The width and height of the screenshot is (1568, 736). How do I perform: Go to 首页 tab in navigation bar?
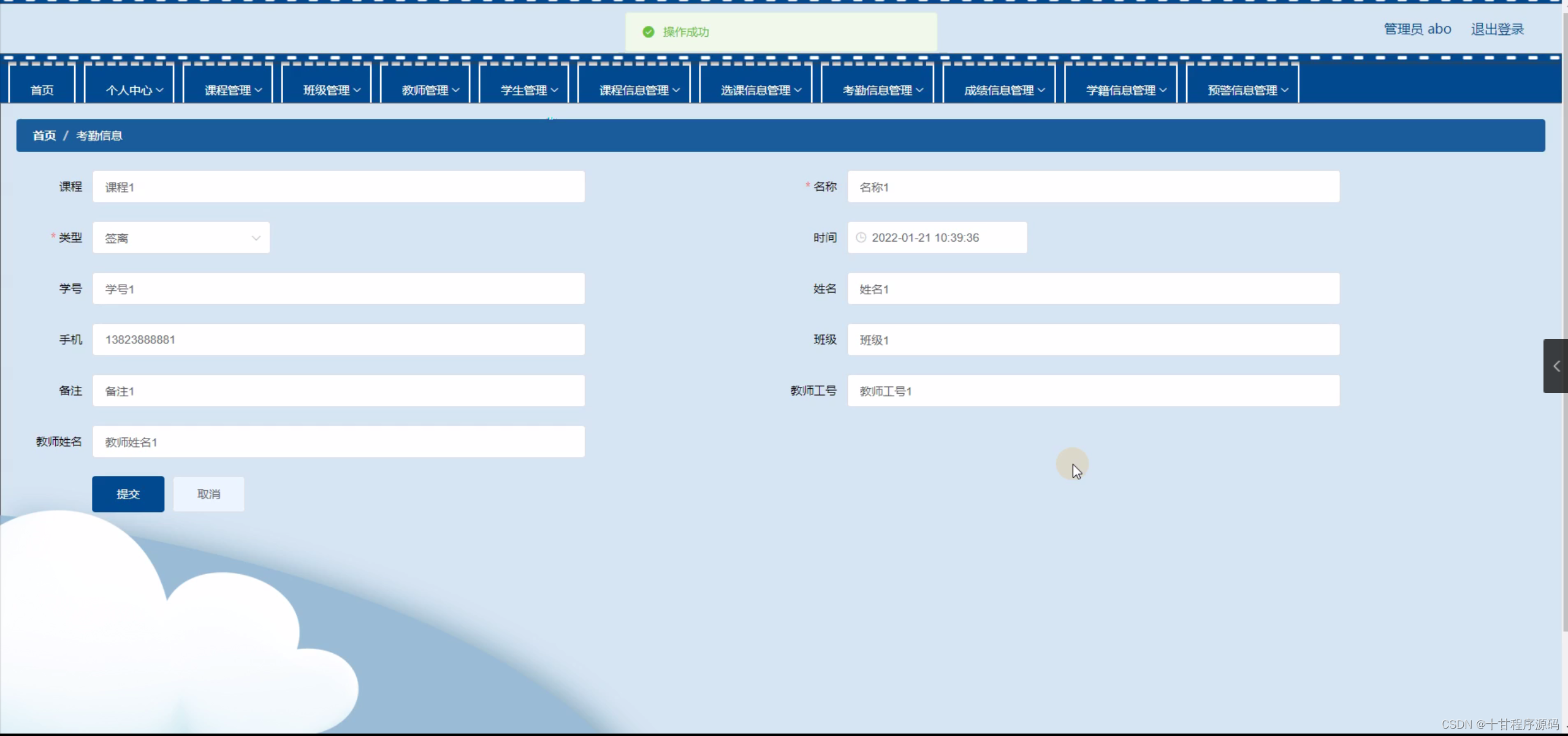coord(42,90)
